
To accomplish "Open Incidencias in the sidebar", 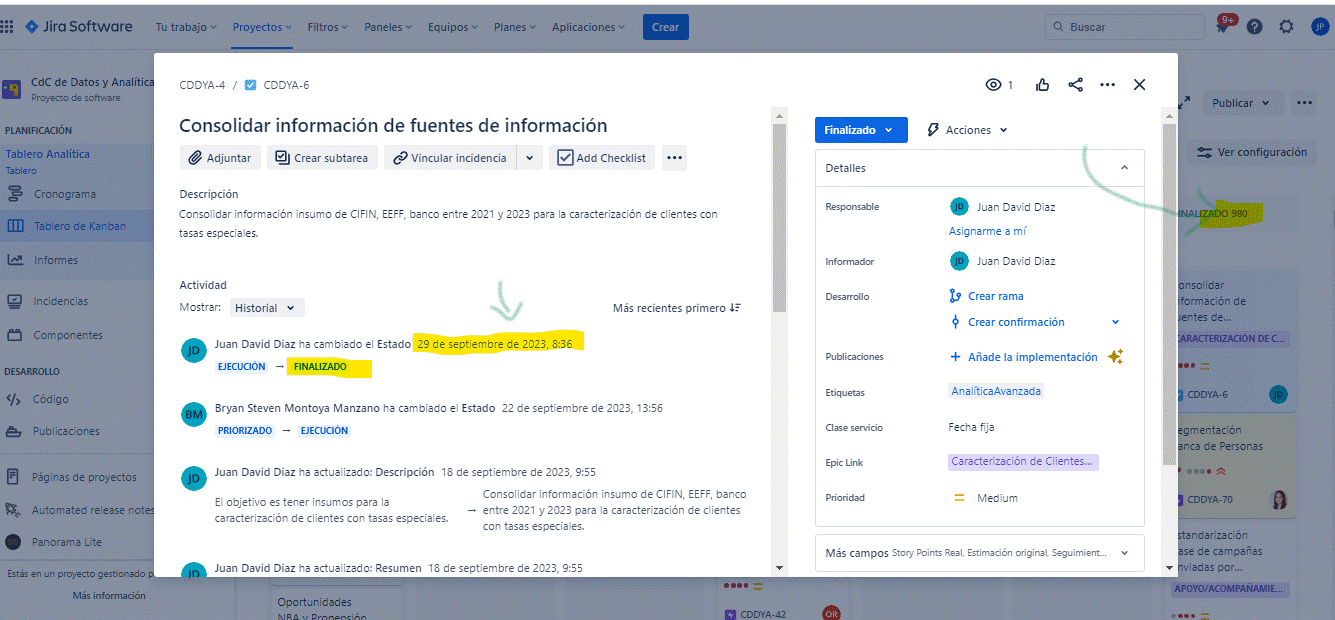I will 60,301.
